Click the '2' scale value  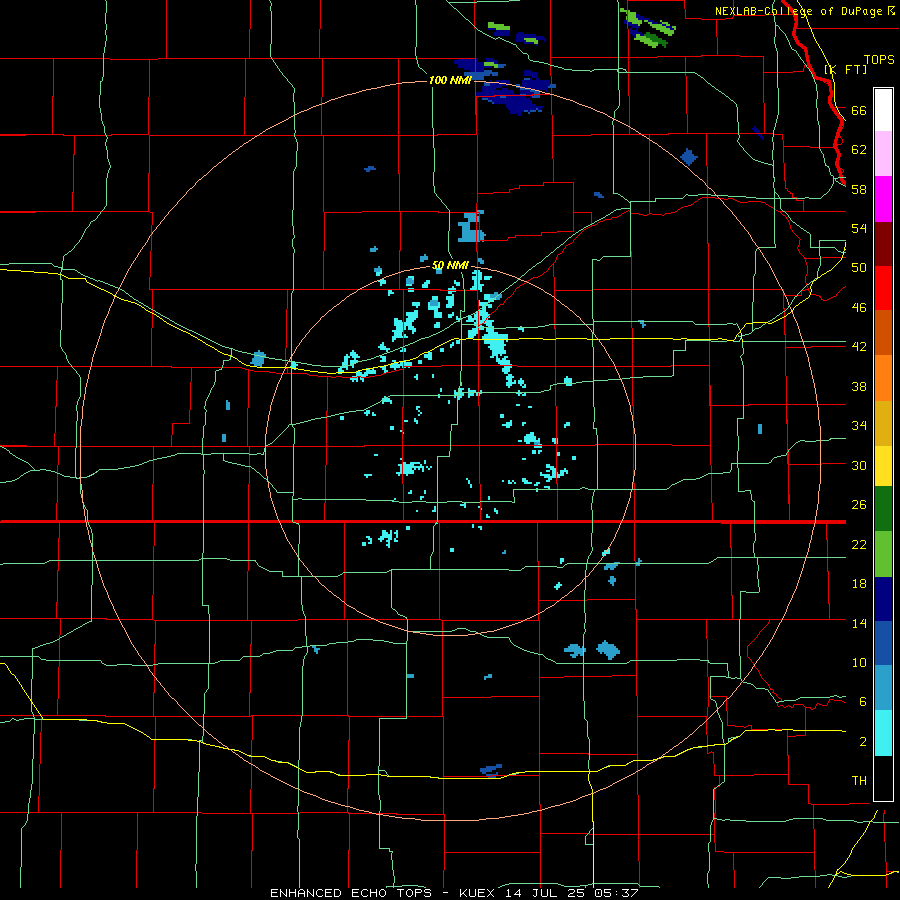pyautogui.click(x=863, y=742)
